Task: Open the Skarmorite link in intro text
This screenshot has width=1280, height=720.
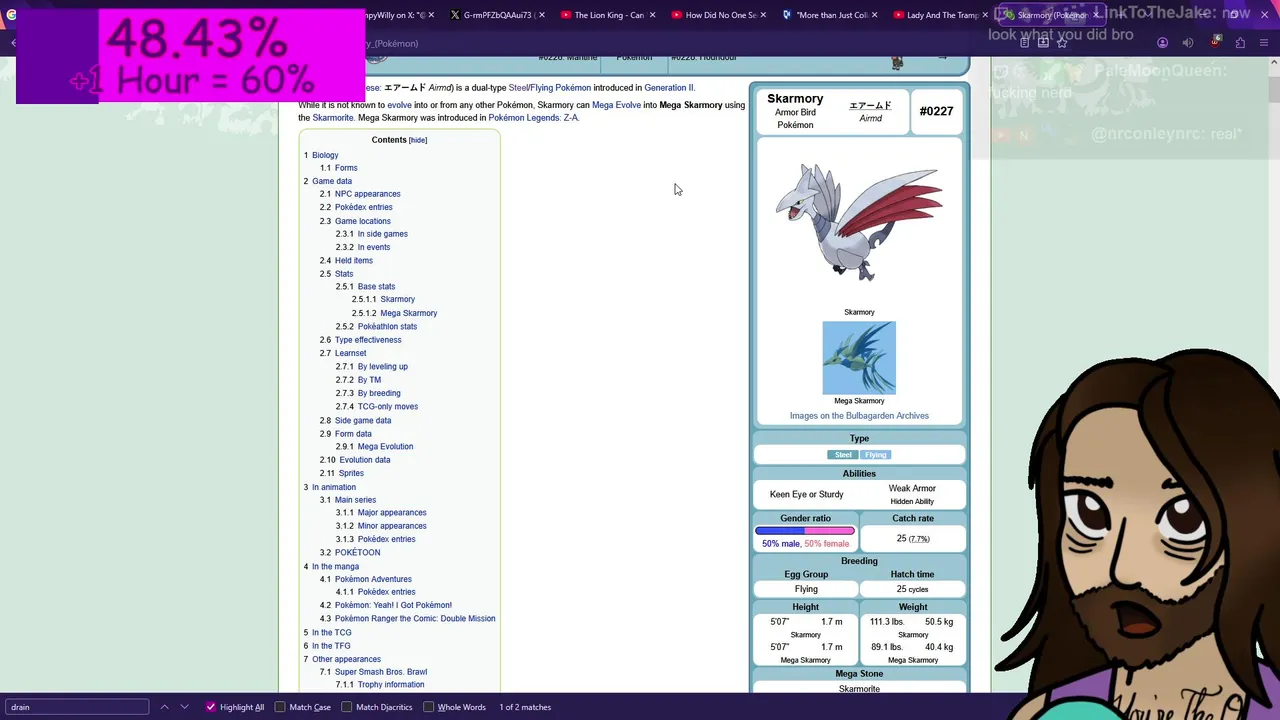Action: tap(333, 118)
